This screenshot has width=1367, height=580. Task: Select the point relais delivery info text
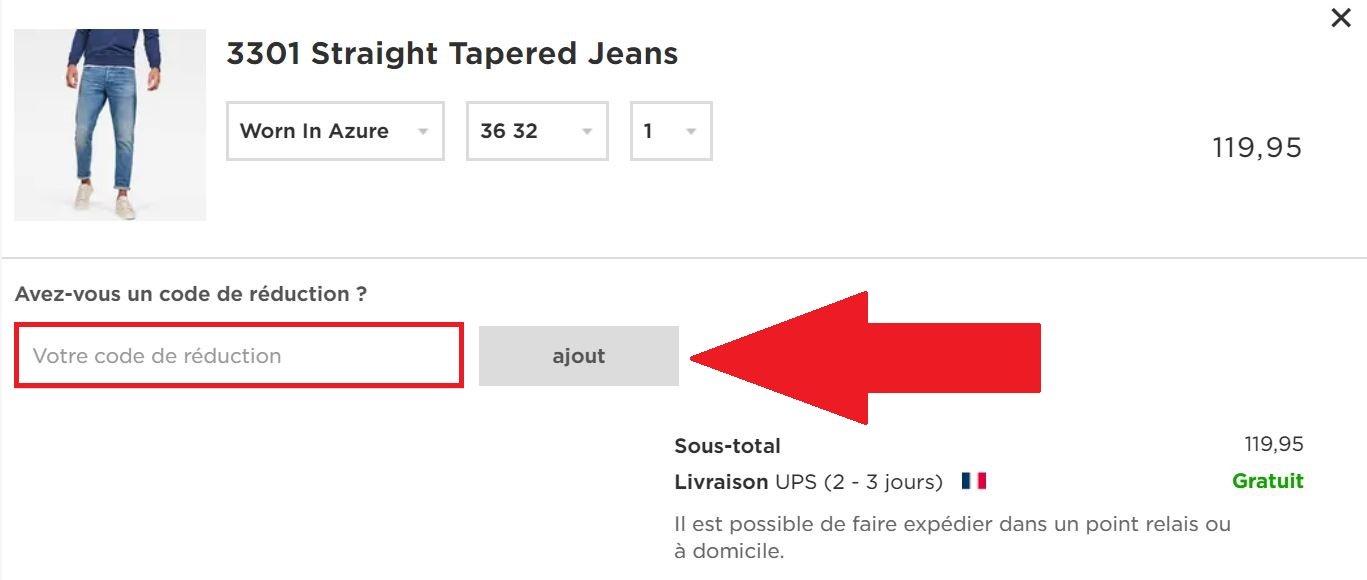click(952, 533)
